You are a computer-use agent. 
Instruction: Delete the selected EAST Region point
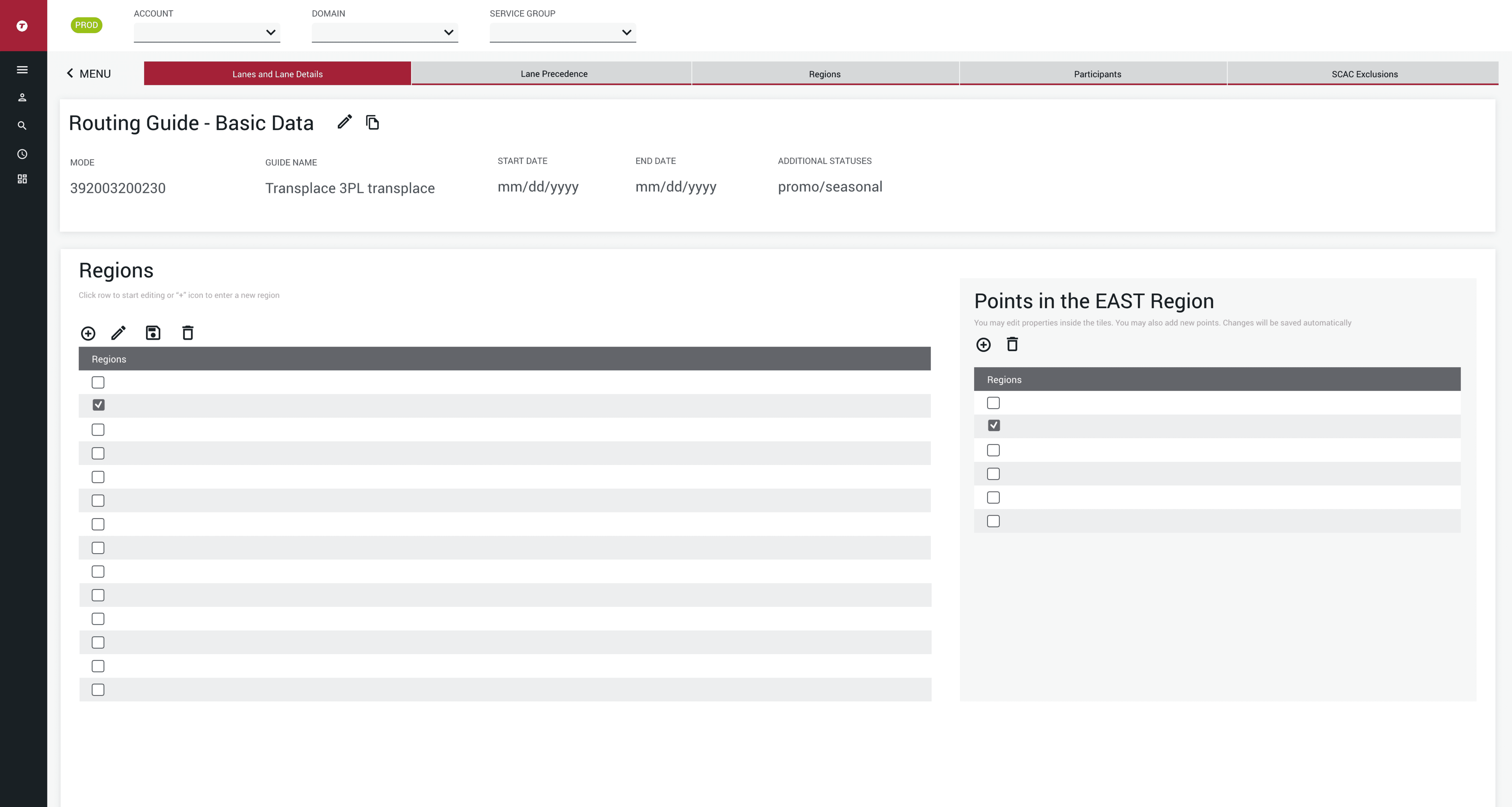click(1013, 344)
